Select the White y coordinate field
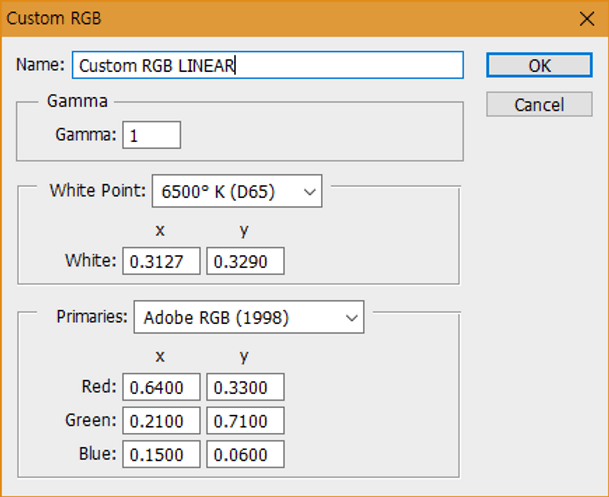The width and height of the screenshot is (609, 497). [x=245, y=262]
